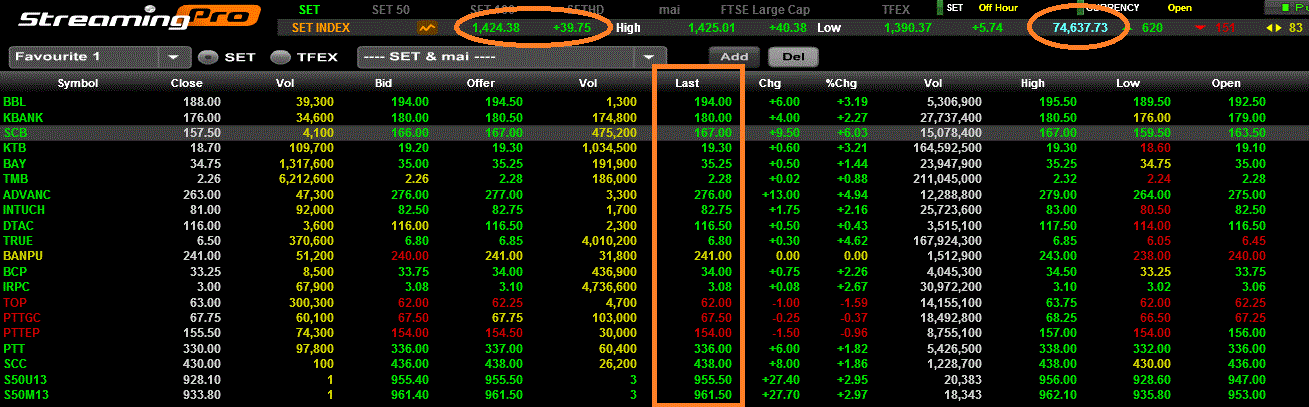Open the Favourite 1 dropdown
Screen dimensions: 1309x407
[174, 57]
